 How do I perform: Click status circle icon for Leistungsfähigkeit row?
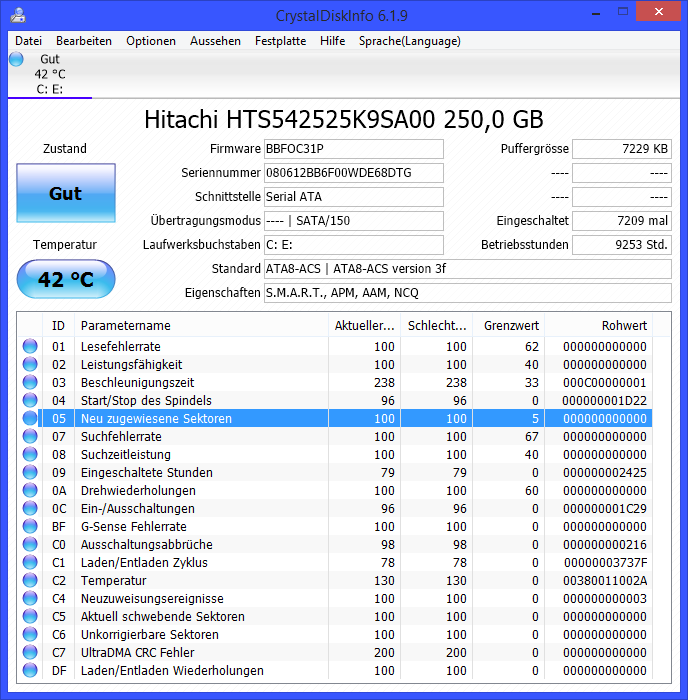pos(30,364)
